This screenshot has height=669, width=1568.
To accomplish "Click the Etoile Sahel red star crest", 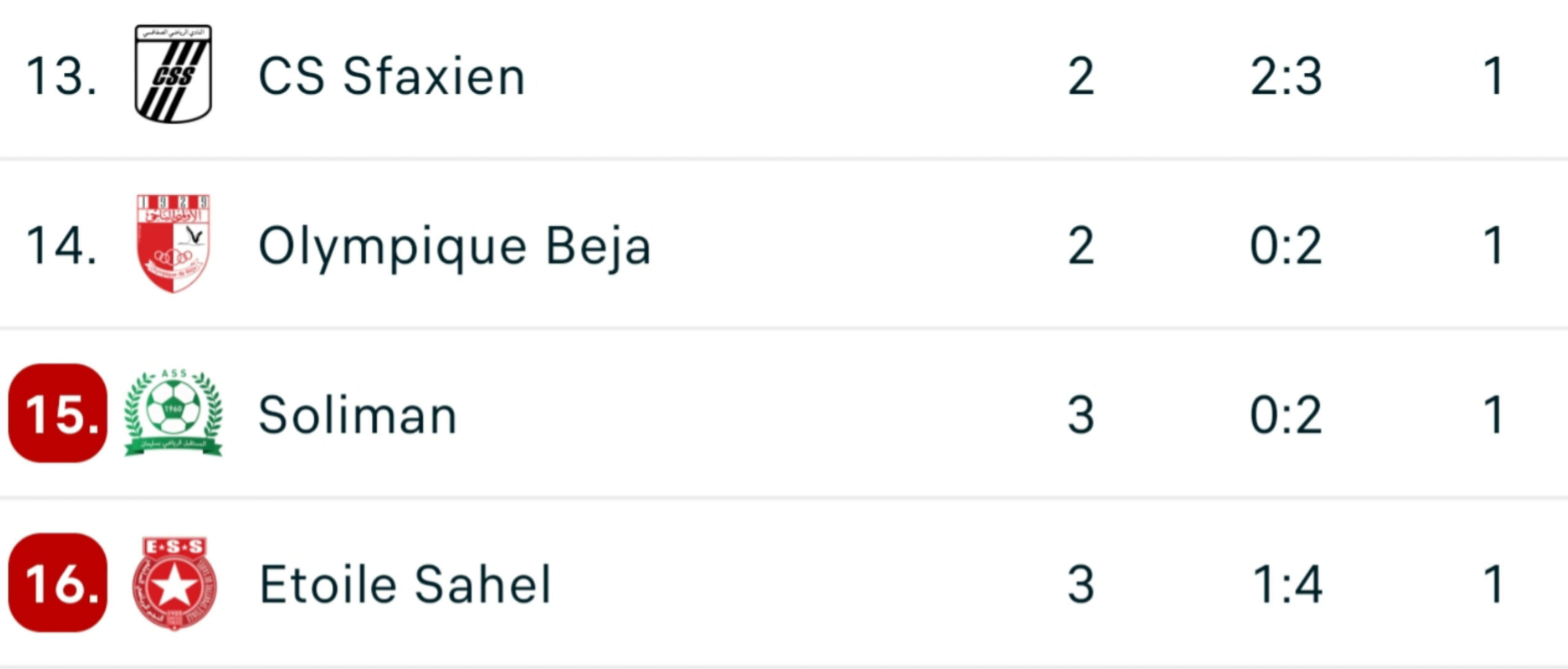I will click(x=174, y=583).
